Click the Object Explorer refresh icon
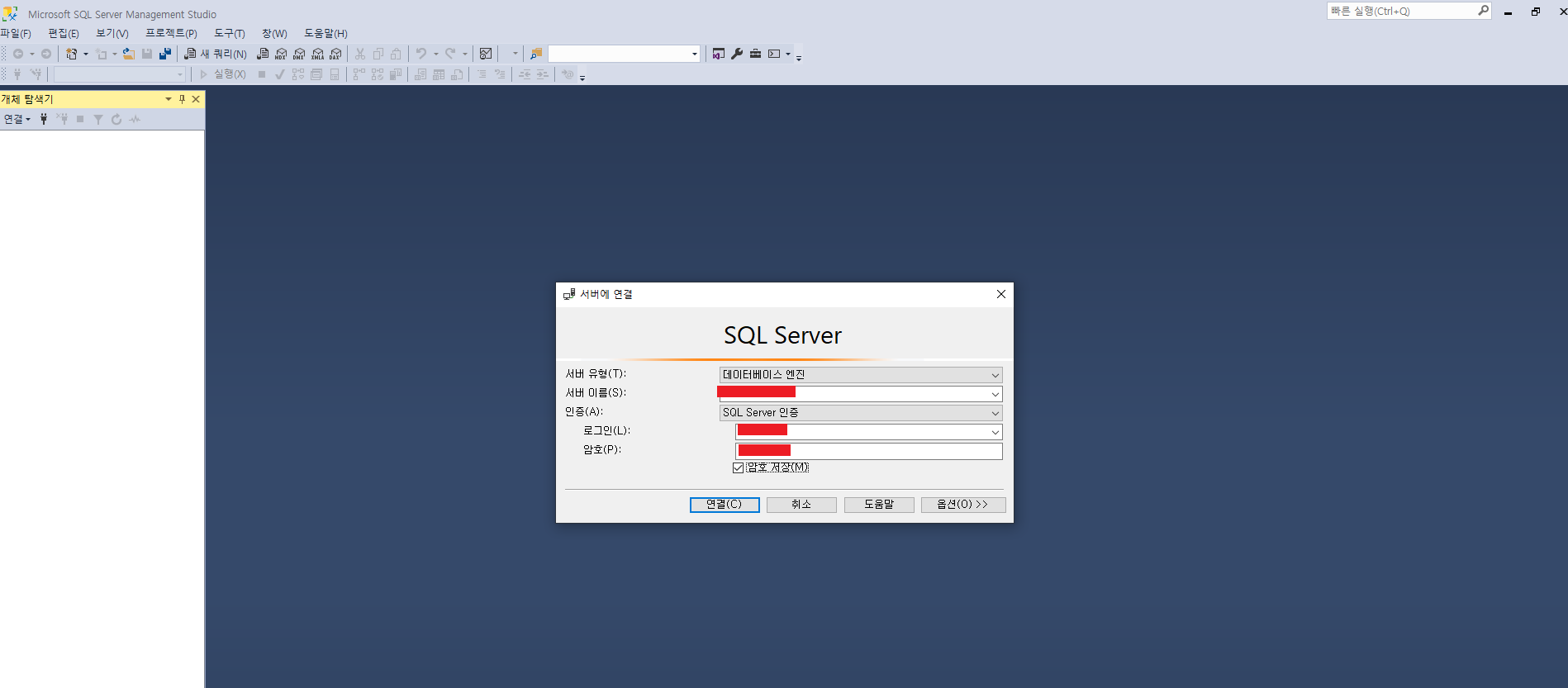Screen dimensions: 1568x688 116,119
